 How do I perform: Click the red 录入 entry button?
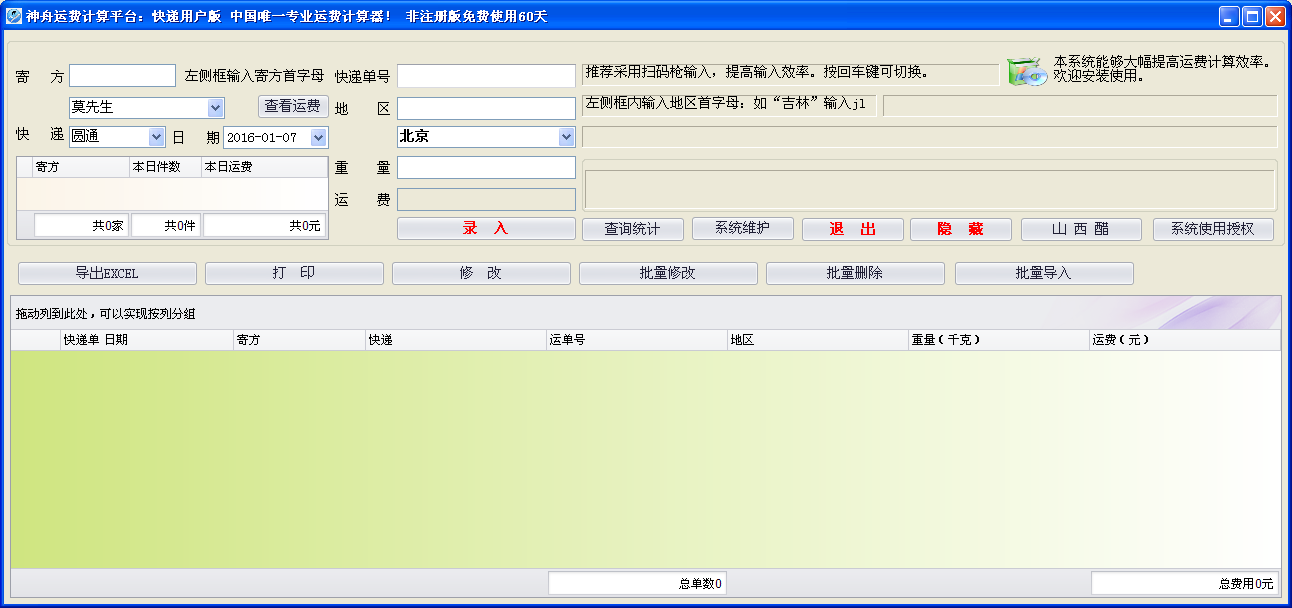pyautogui.click(x=486, y=228)
